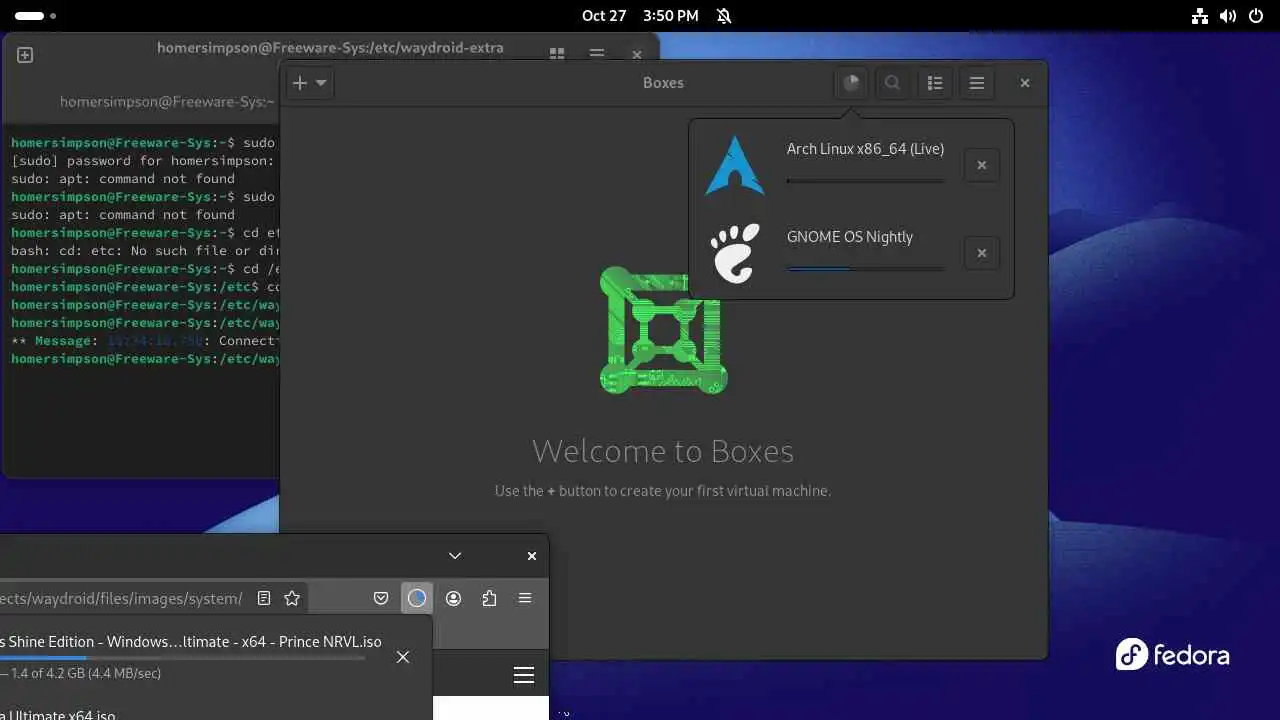This screenshot has width=1280, height=720.
Task: Open a new terminal tab with the plus icon
Action: [x=25, y=55]
